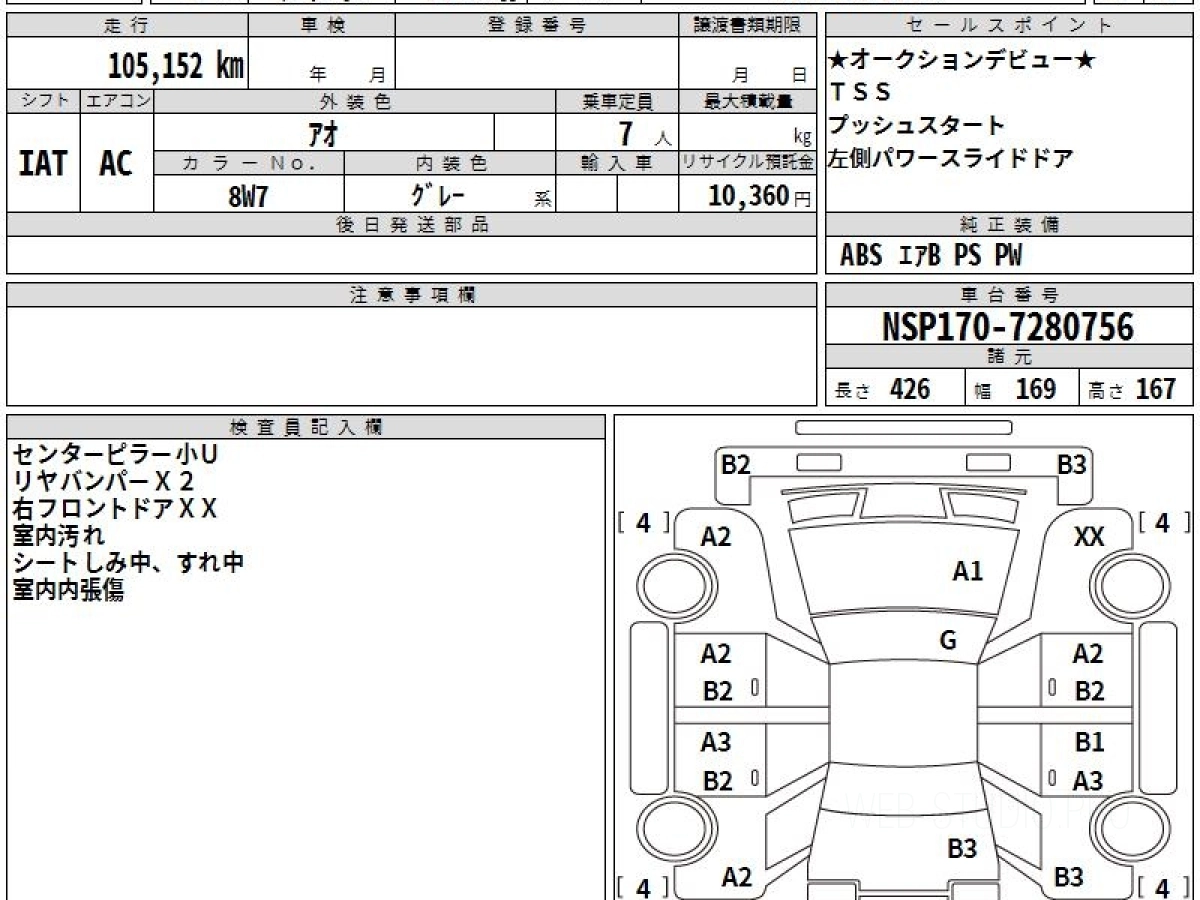Select the 105,152 km mileage value
The width and height of the screenshot is (1200, 900).
(x=176, y=66)
